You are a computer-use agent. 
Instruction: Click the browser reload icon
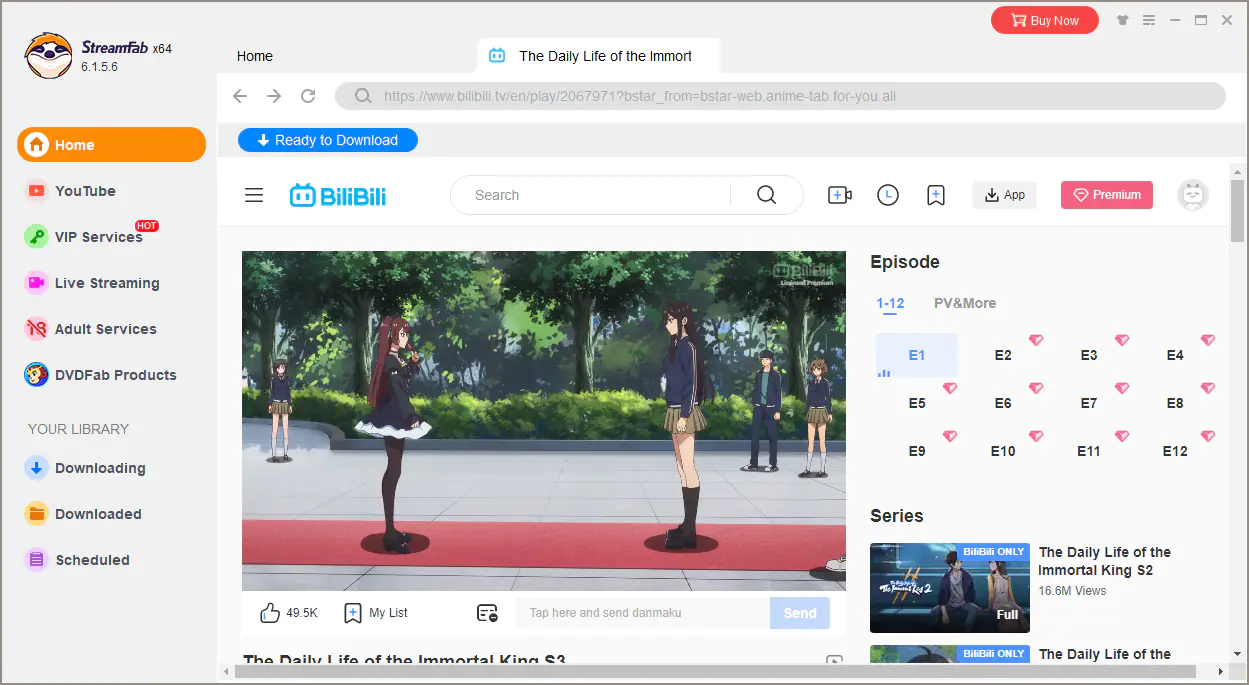tap(308, 96)
